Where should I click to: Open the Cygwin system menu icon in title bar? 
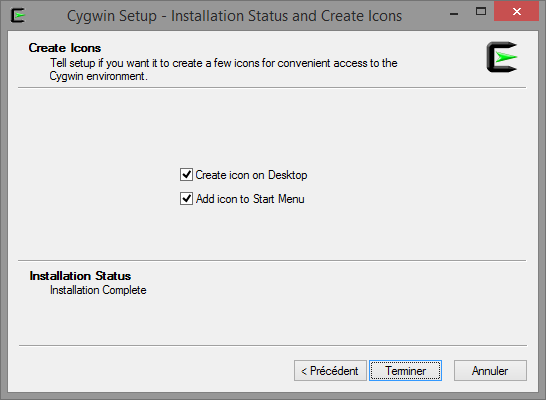point(18,15)
